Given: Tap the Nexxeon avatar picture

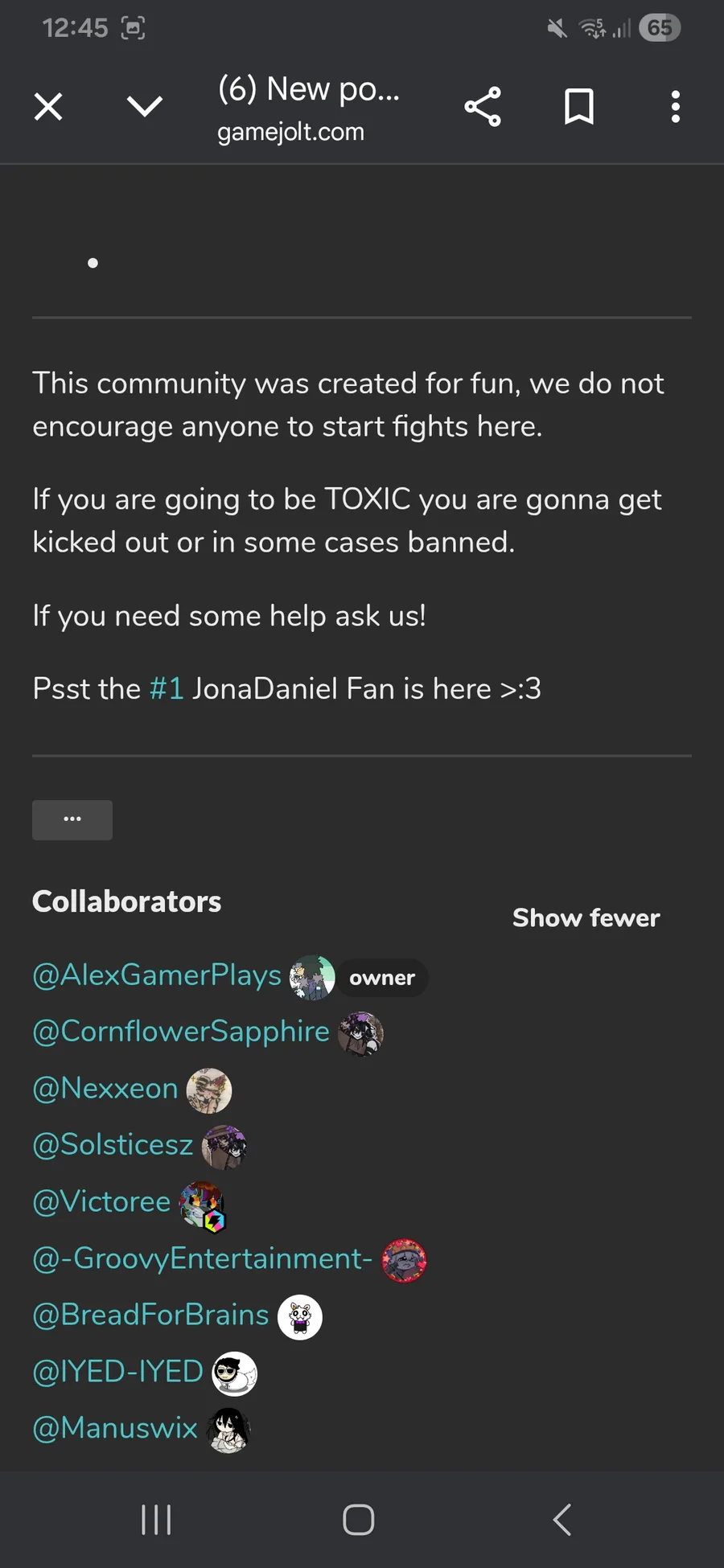Looking at the screenshot, I should pyautogui.click(x=209, y=1090).
